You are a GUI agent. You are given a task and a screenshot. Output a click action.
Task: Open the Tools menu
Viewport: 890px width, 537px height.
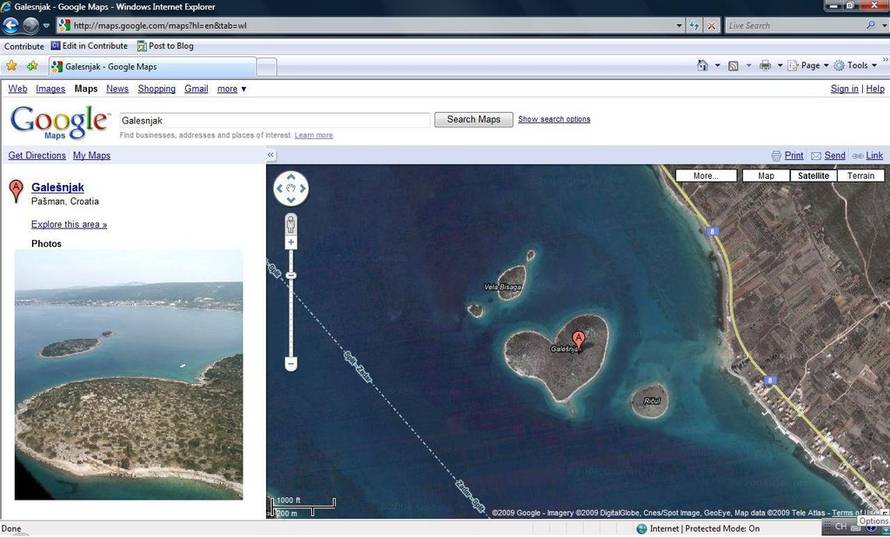[x=855, y=66]
